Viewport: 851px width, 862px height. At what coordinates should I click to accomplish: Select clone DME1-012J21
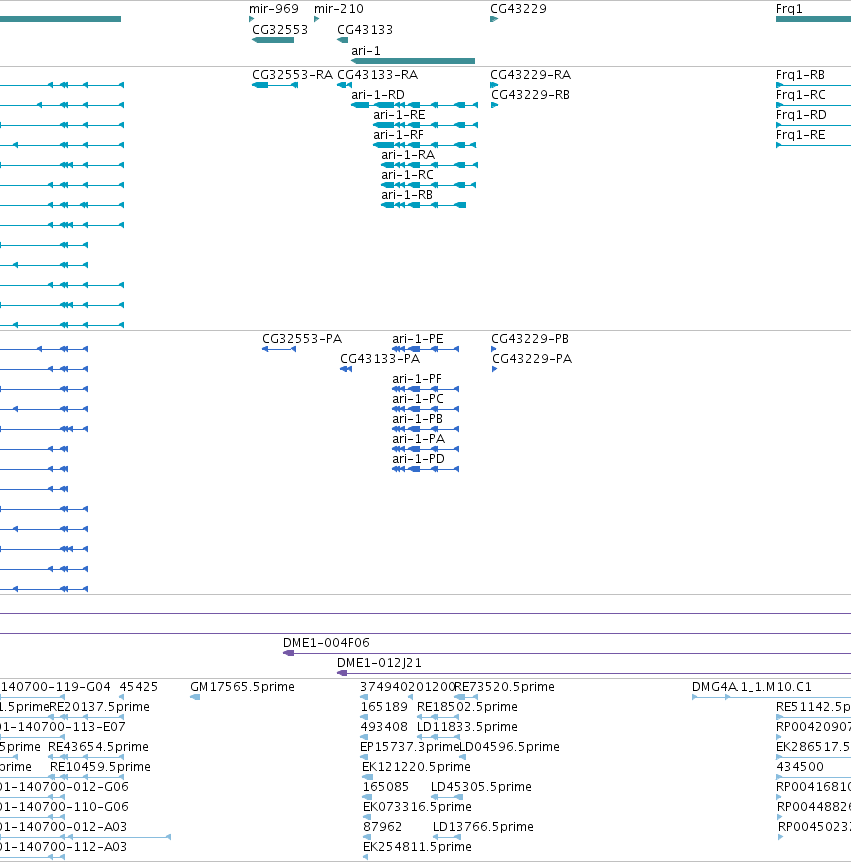594,673
